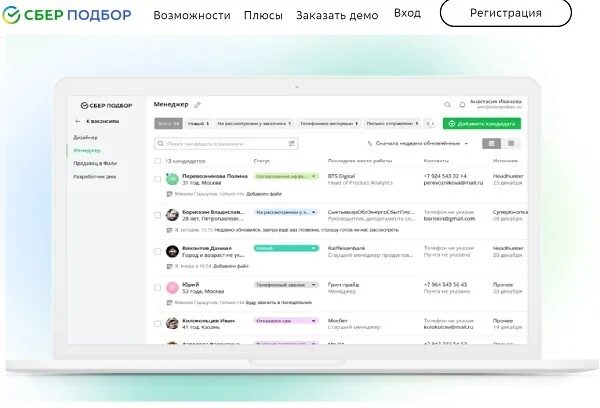600x408 pixels.
Task: Click phone number +7 964 543 56 43
Action: (445, 284)
